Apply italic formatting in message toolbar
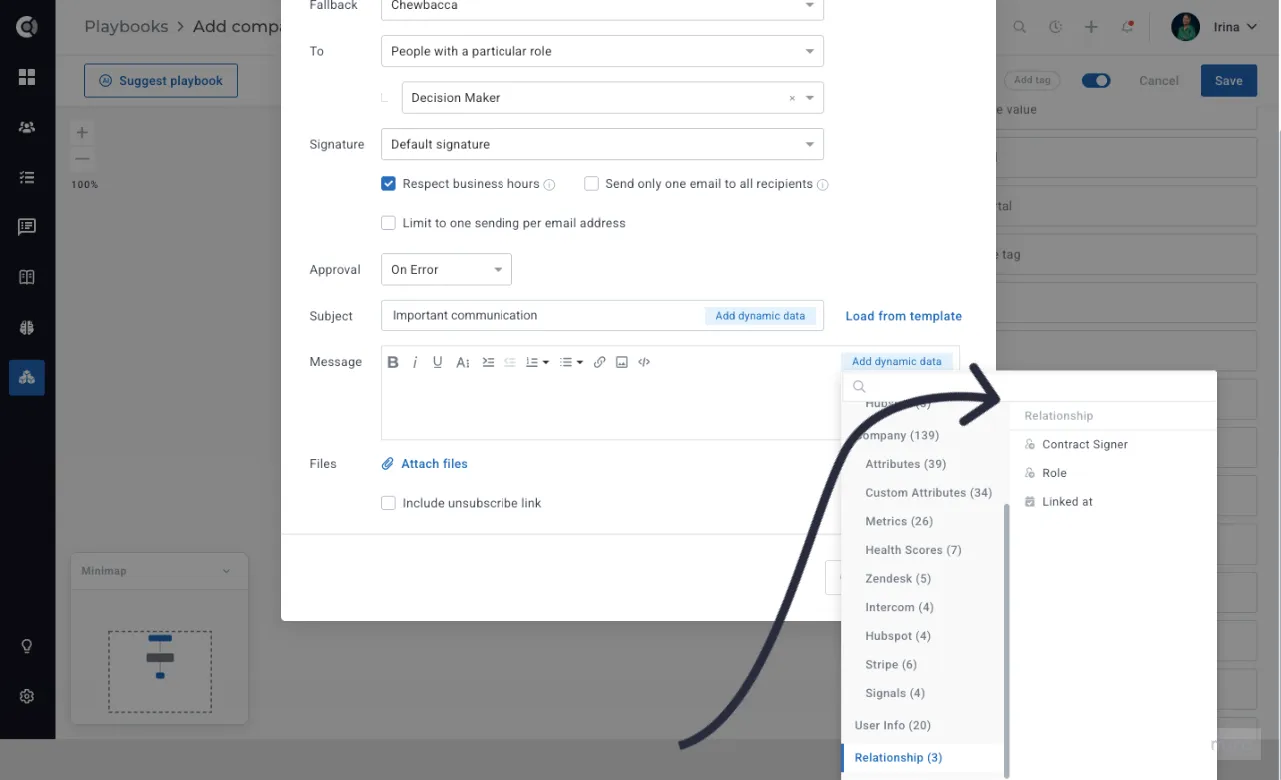 tap(415, 362)
